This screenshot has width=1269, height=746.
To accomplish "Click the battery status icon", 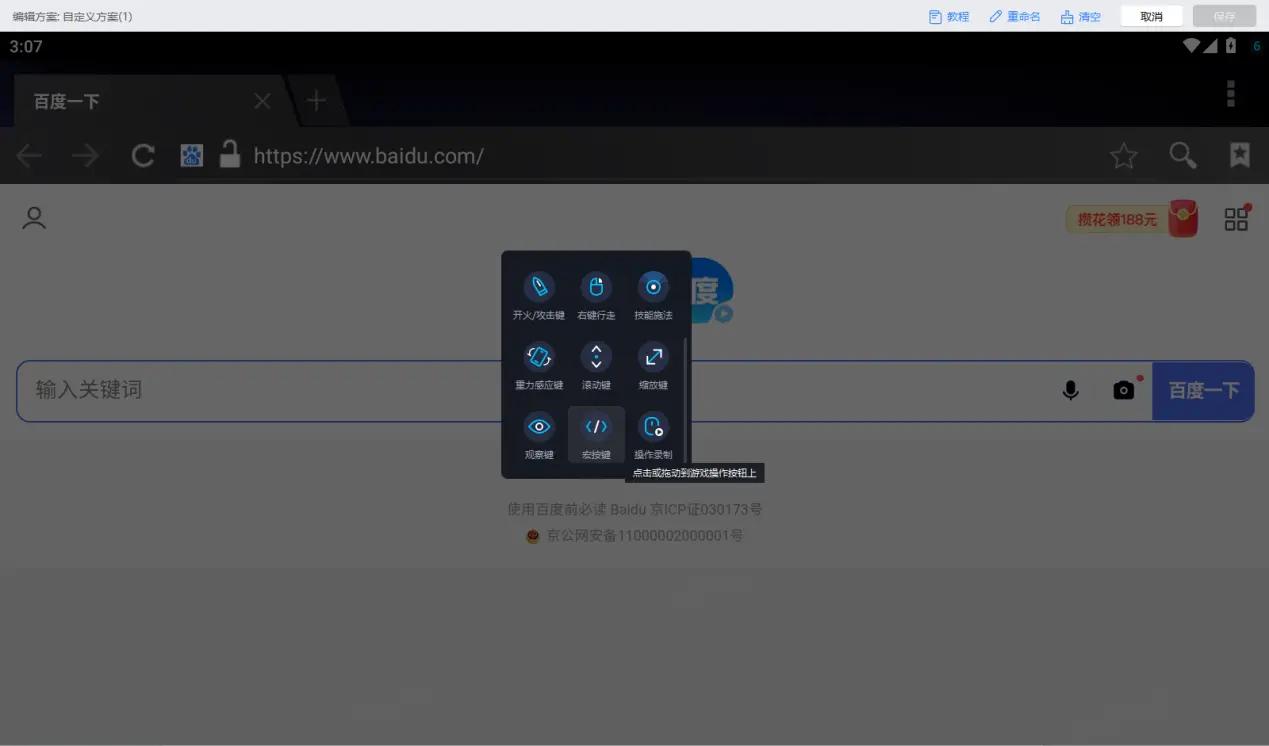I will point(1231,46).
